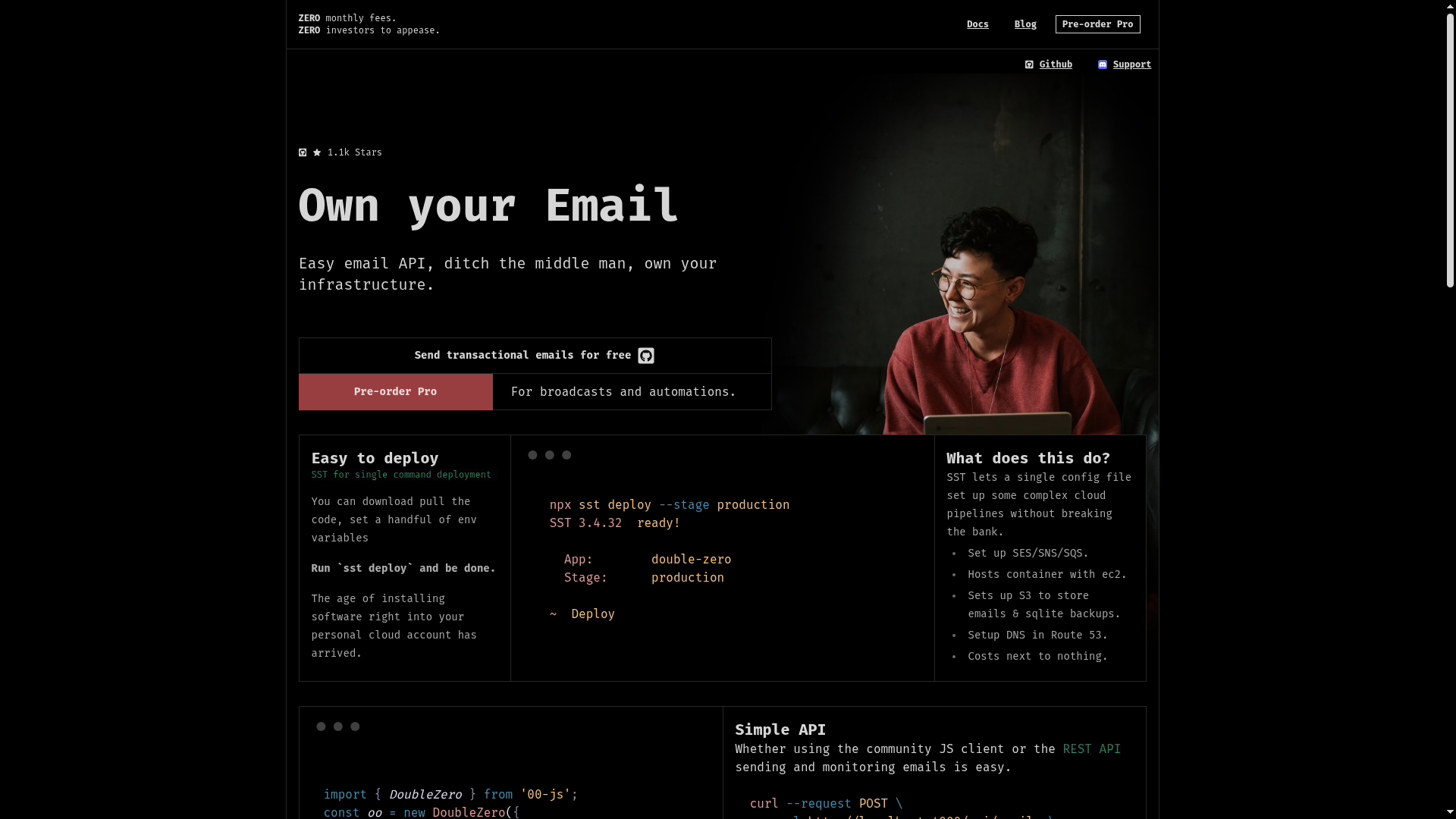
Task: Click the 'ZERO monthly fees.' tagline
Action: coord(347,18)
